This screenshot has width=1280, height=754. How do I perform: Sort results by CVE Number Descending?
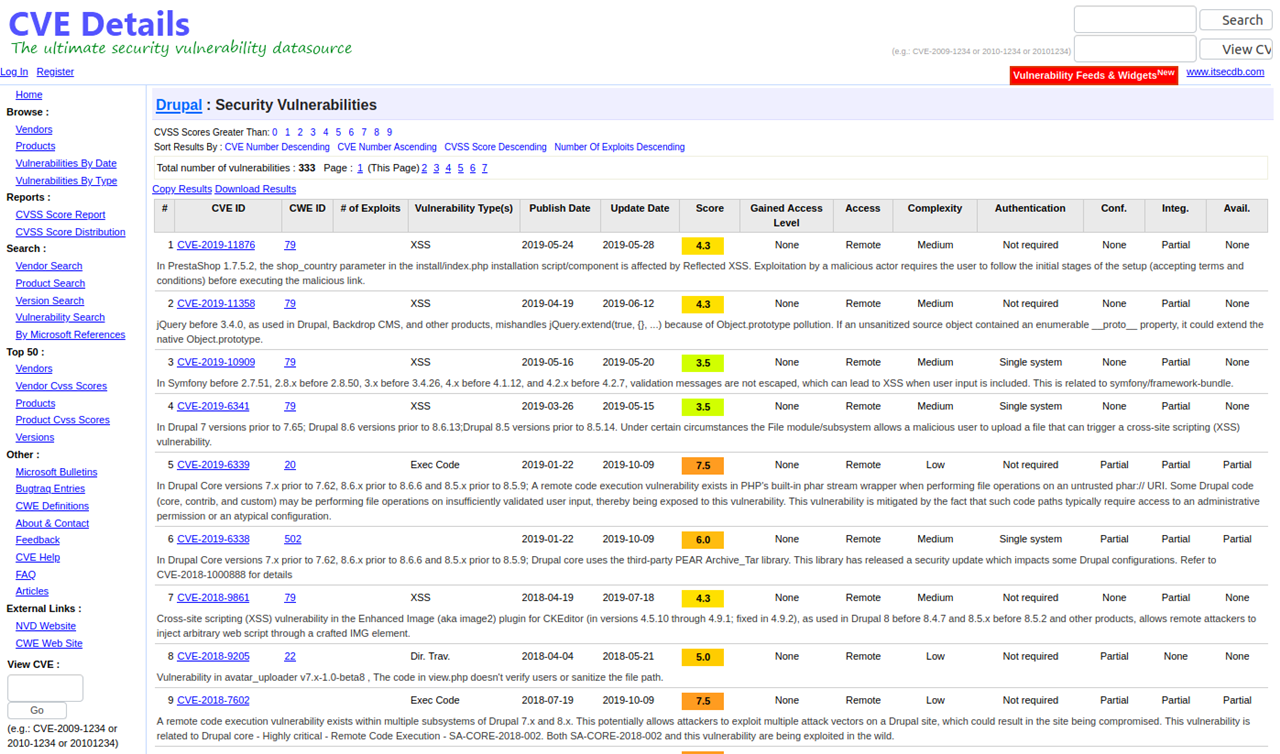(x=277, y=147)
